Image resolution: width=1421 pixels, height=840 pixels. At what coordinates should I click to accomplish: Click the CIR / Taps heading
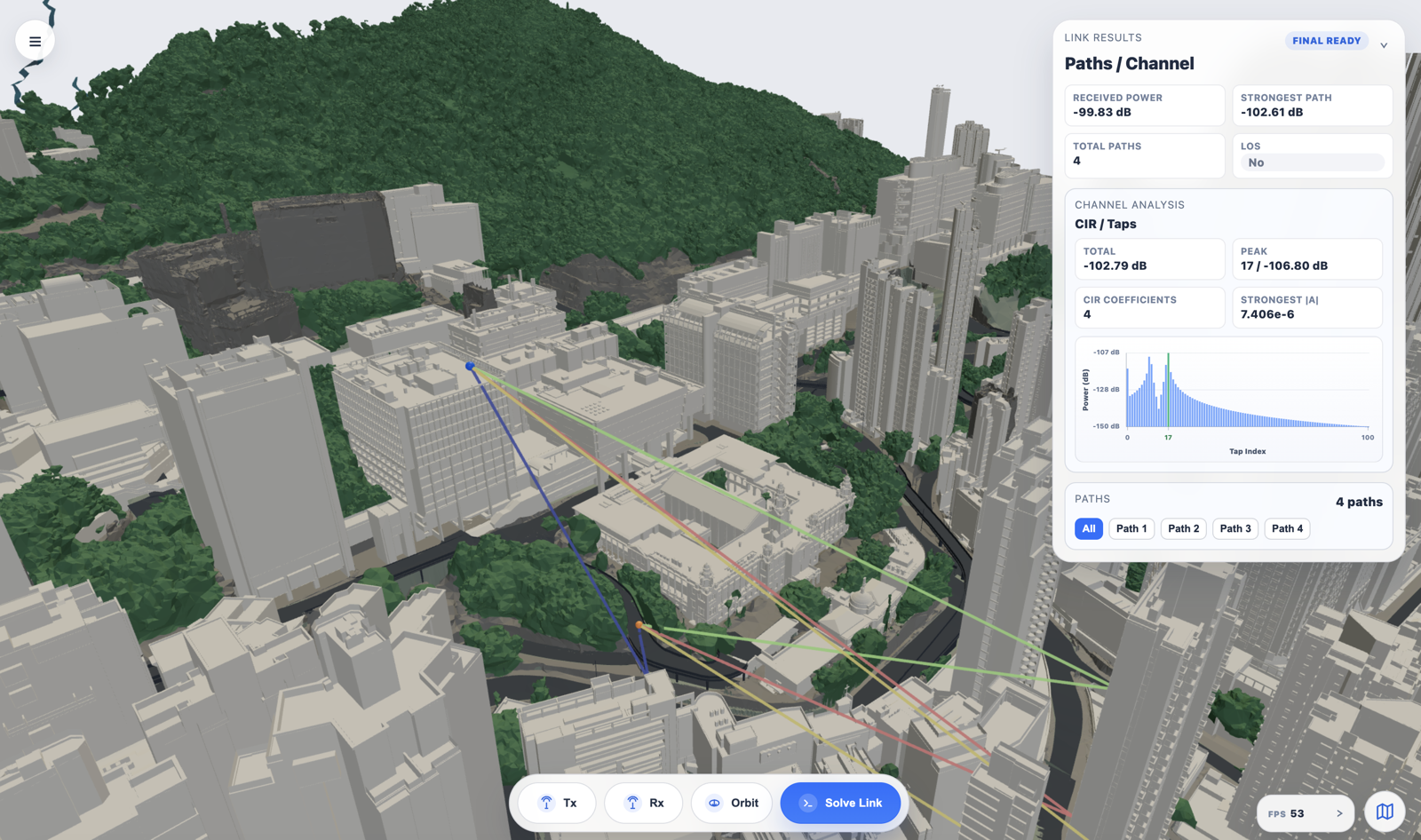(x=1106, y=225)
